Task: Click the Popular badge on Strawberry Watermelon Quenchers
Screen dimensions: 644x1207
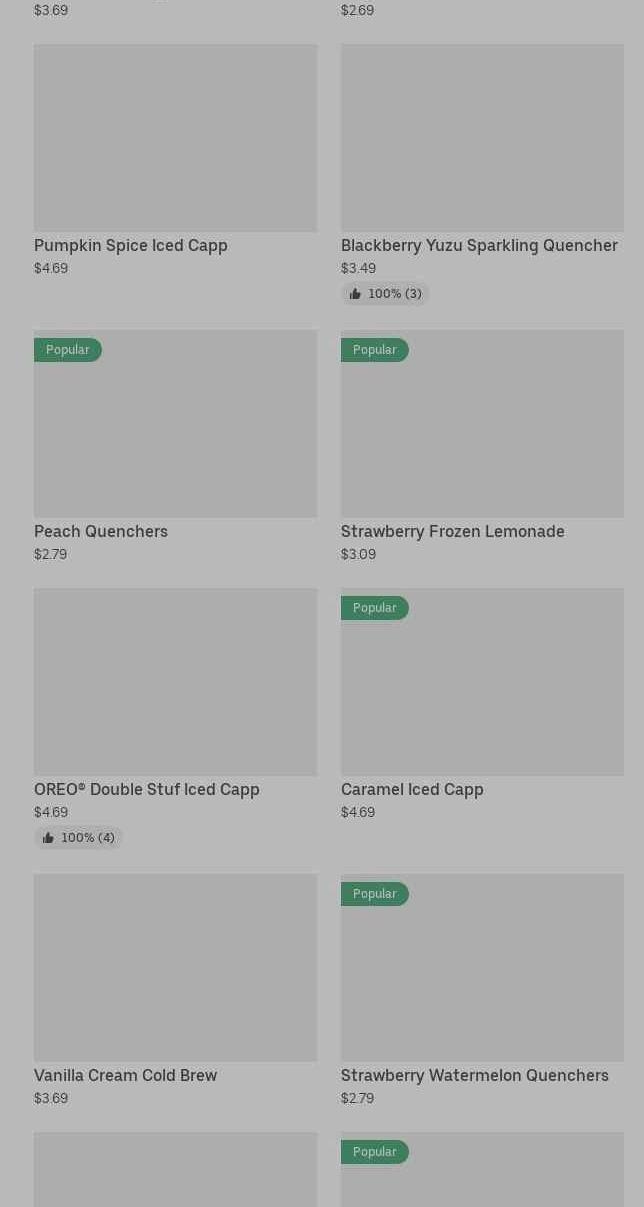Action: click(375, 894)
